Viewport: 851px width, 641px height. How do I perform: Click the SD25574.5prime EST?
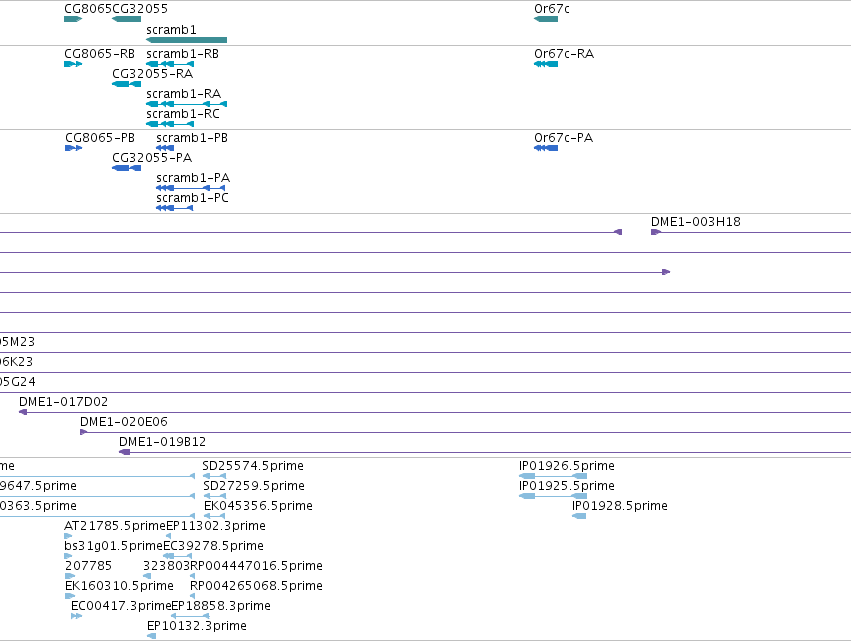(214, 476)
